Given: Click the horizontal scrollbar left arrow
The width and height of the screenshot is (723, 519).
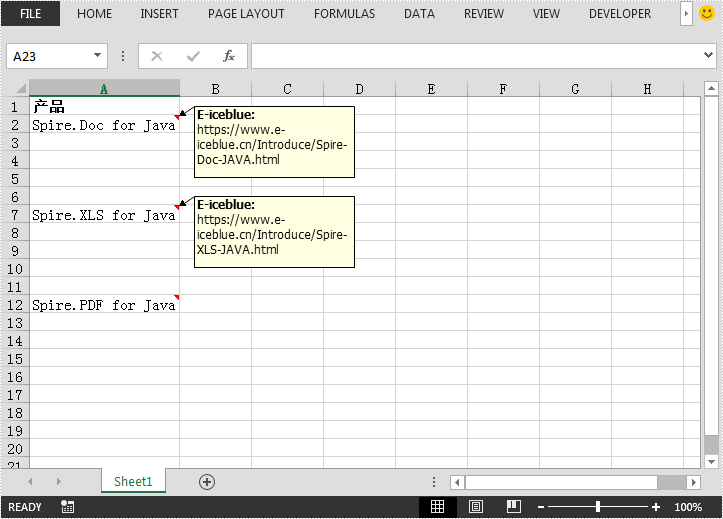Looking at the screenshot, I should click(457, 483).
